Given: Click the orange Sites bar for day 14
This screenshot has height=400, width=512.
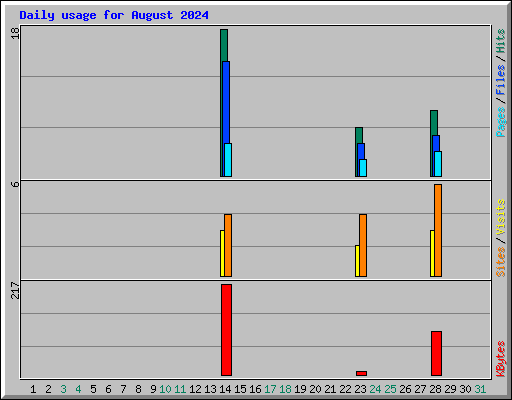Looking at the screenshot, I should coord(228,246).
